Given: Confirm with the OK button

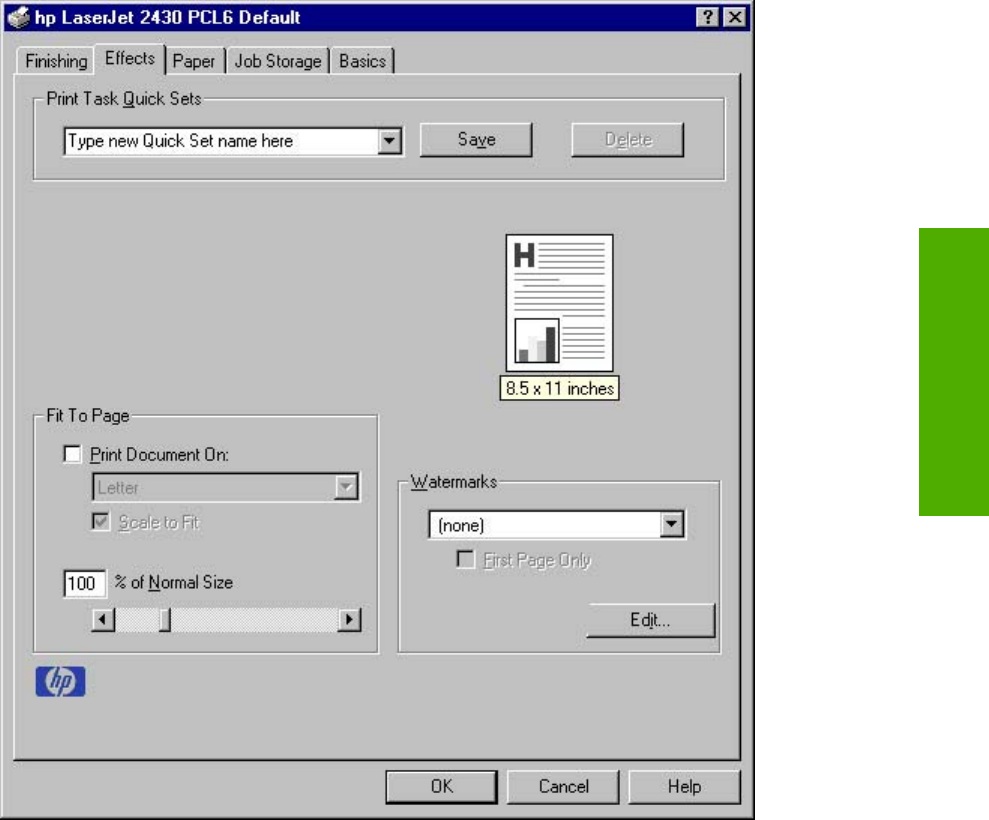Looking at the screenshot, I should pos(442,787).
